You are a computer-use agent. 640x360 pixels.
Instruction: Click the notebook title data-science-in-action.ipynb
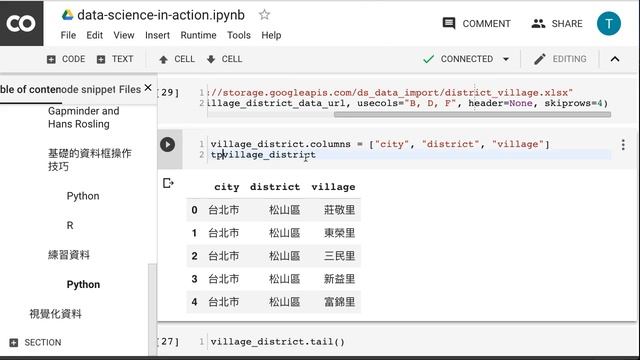[161, 15]
